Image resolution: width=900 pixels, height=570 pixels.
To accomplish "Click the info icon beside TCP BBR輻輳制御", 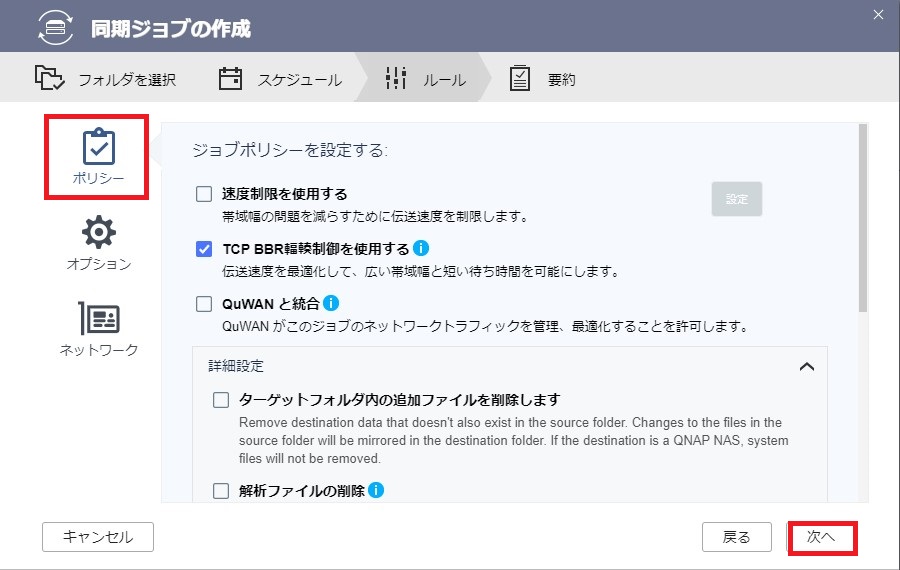I will point(421,248).
